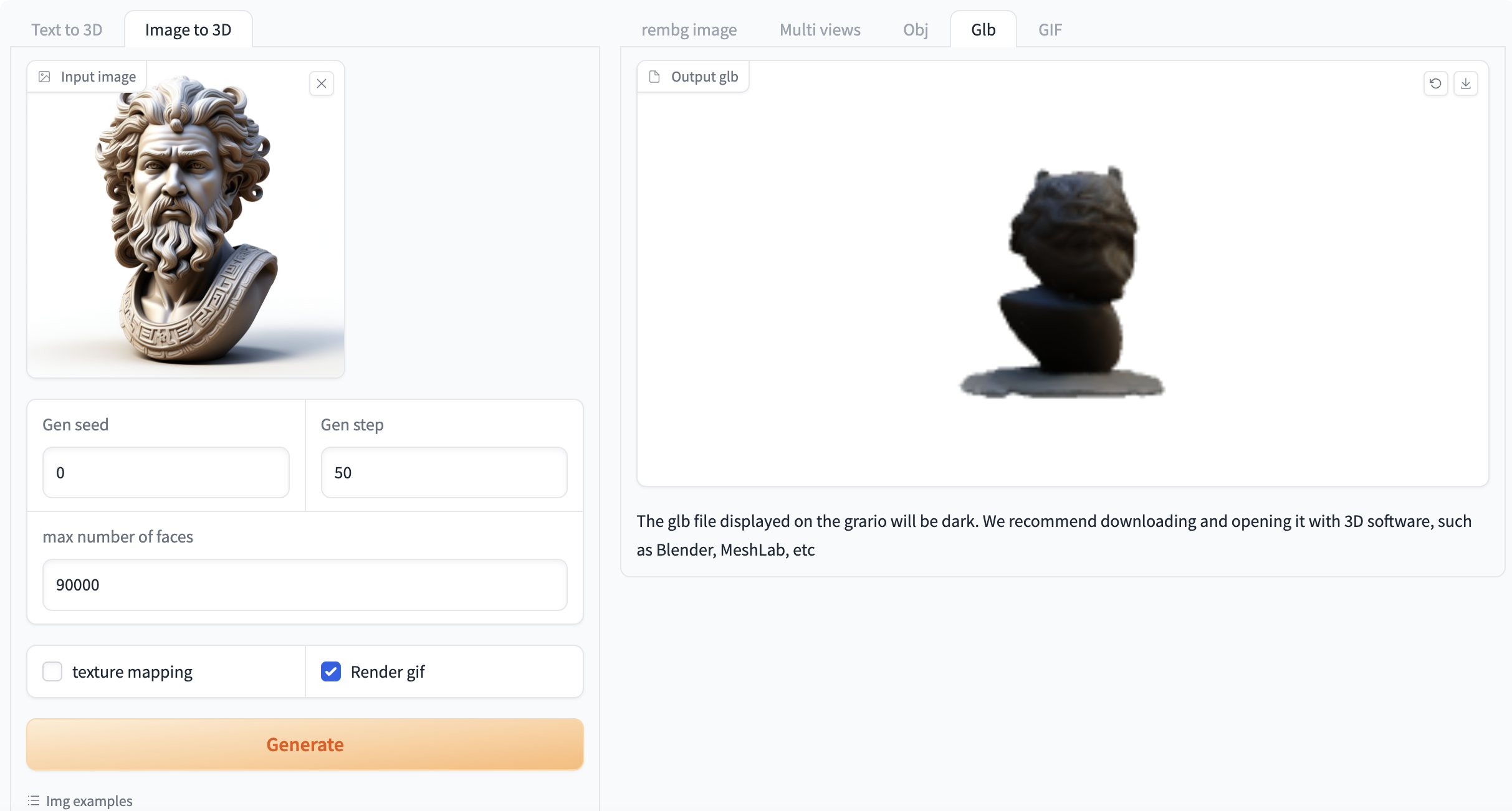This screenshot has height=811, width=1512.
Task: Enable the texture mapping checkbox
Action: [x=52, y=671]
